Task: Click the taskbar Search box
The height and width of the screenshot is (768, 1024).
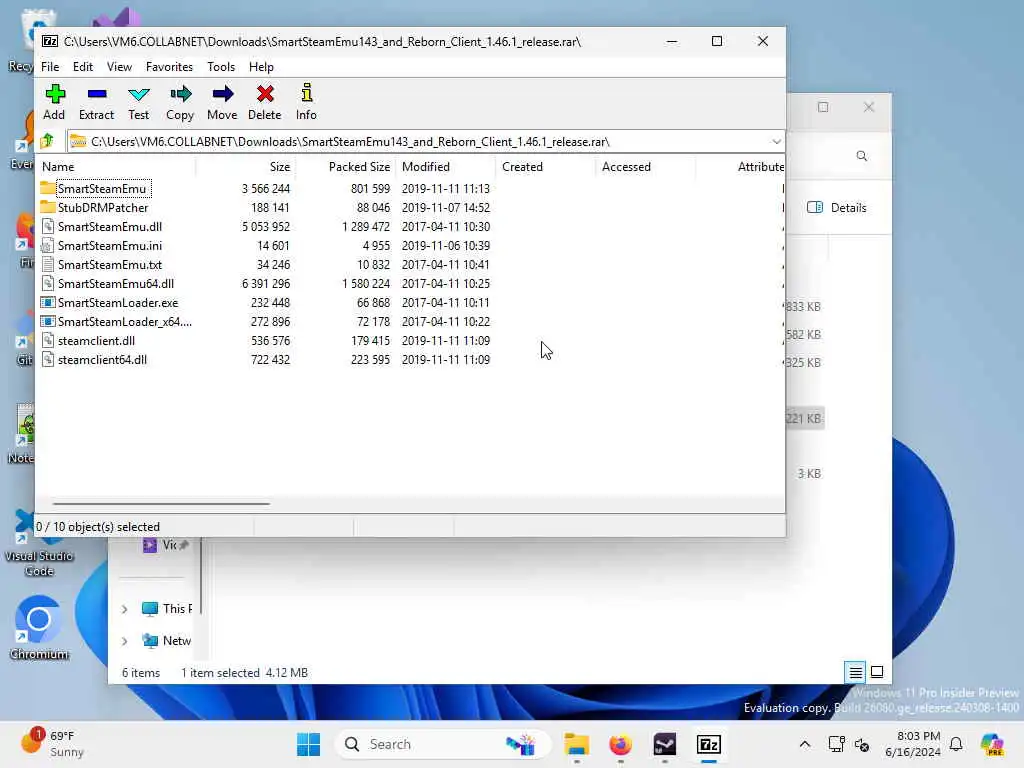Action: pos(442,744)
